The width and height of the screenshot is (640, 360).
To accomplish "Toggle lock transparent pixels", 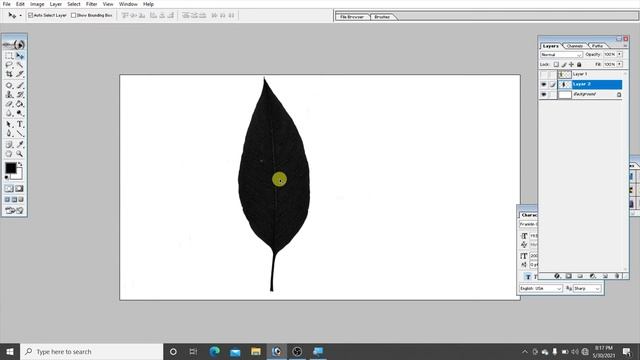I will 556,64.
